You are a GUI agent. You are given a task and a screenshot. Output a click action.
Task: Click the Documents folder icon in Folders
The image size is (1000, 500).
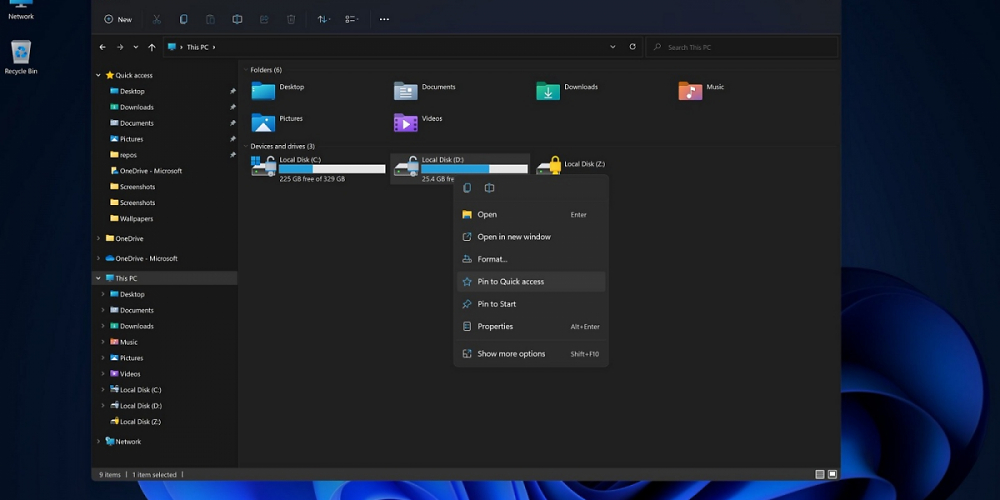[x=406, y=91]
